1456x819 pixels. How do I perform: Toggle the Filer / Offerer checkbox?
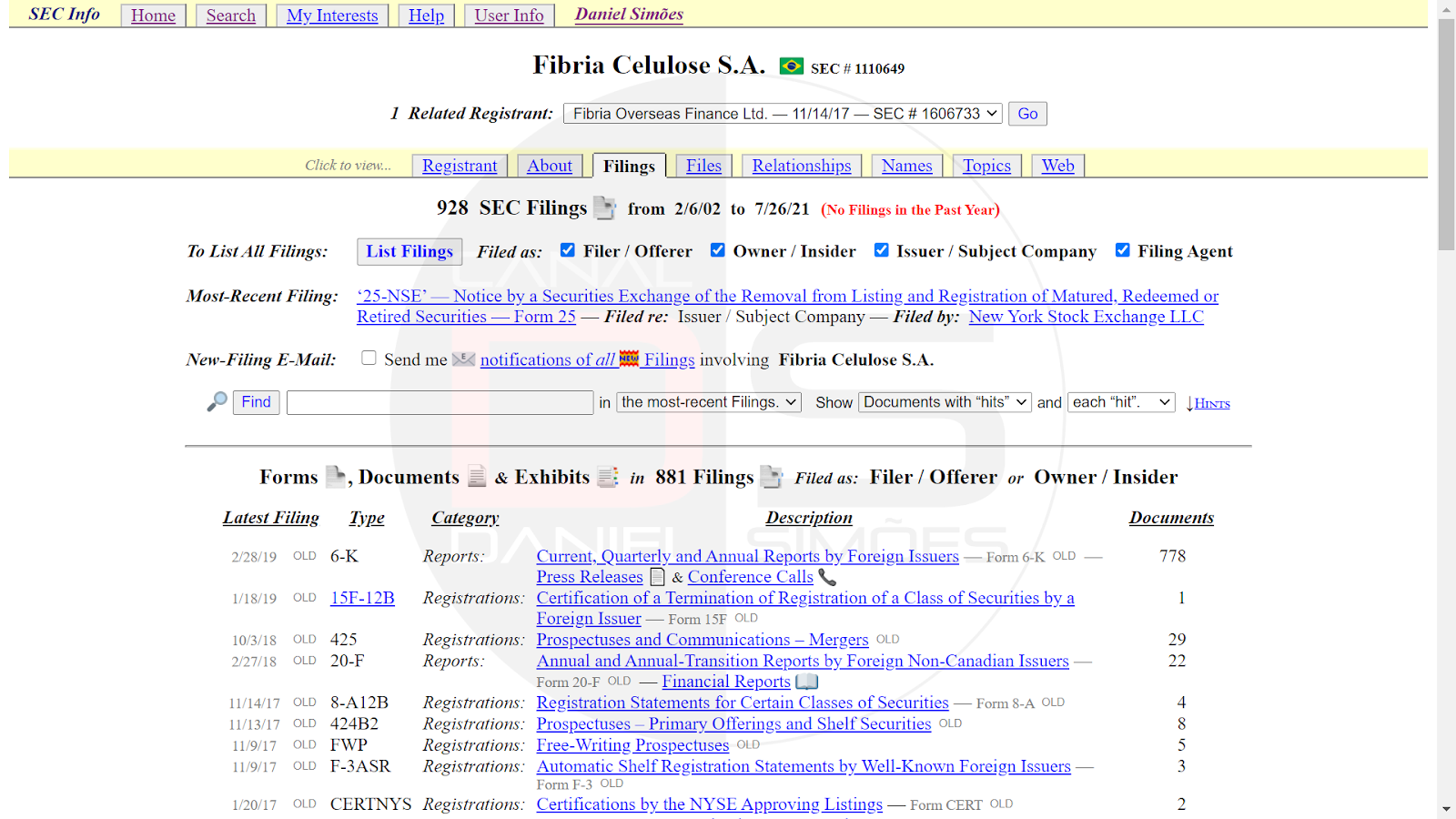(568, 250)
